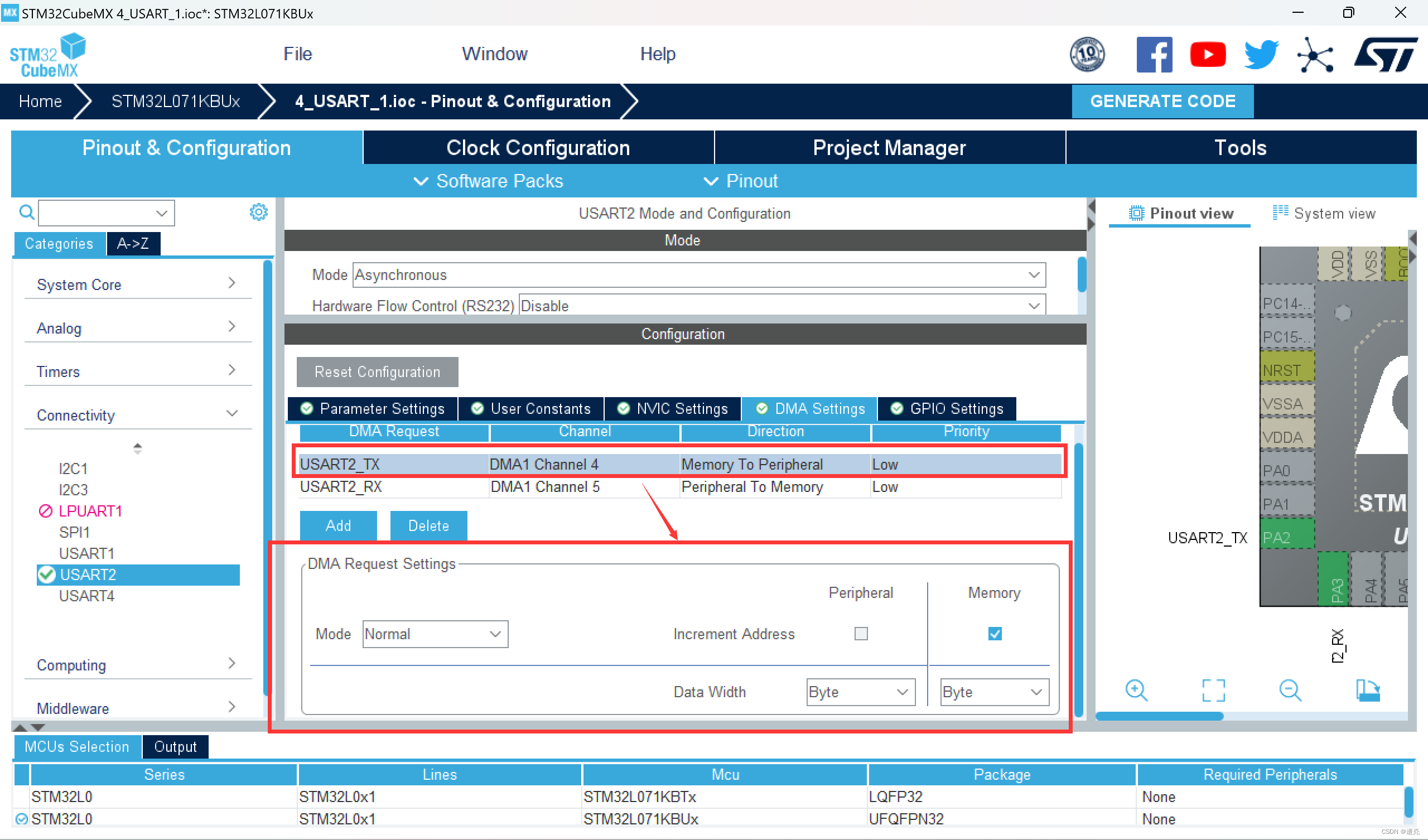Click the GENERATE CODE button
The width and height of the screenshot is (1428, 840).
point(1162,101)
